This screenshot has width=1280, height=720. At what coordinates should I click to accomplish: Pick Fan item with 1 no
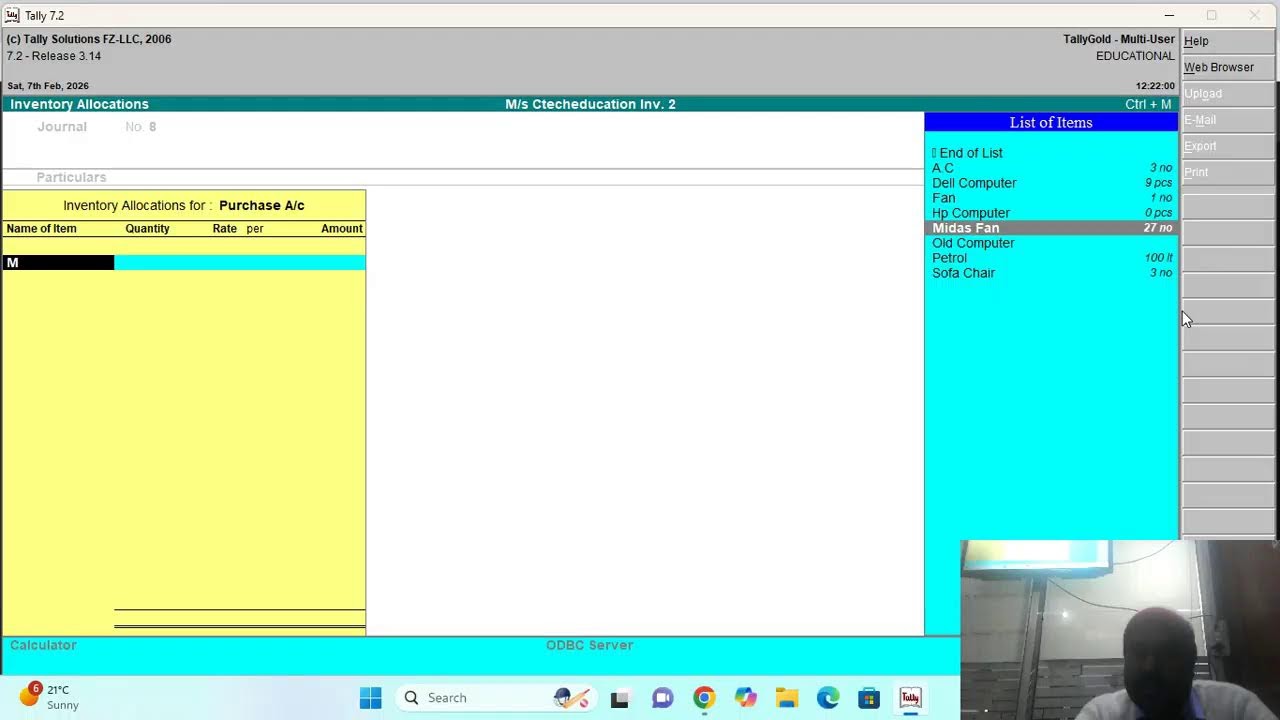pos(1051,198)
